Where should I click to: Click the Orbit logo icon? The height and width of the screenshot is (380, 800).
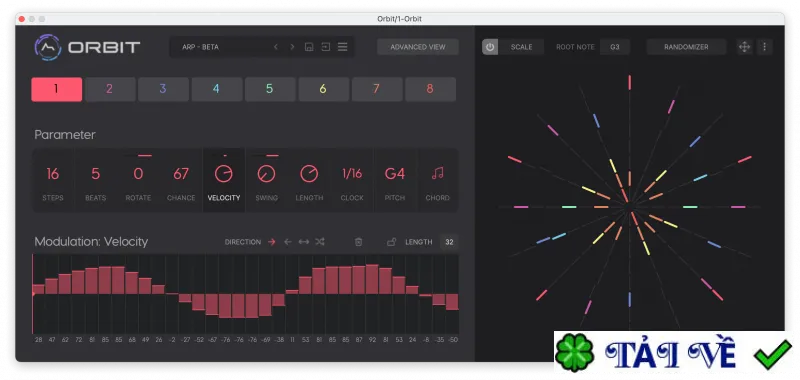coord(48,47)
